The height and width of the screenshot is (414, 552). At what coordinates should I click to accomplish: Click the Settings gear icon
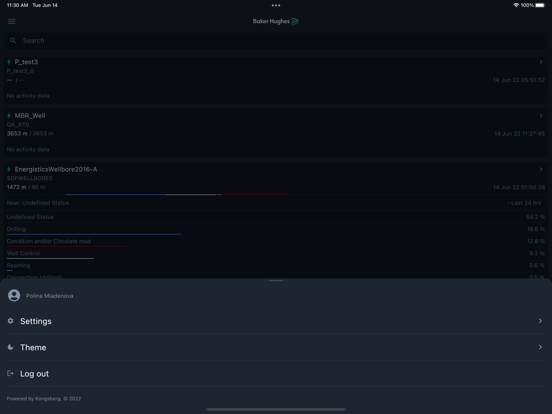[11, 321]
